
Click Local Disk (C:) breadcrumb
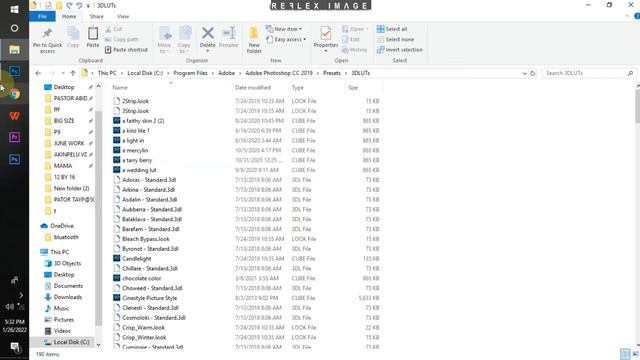[x=145, y=73]
